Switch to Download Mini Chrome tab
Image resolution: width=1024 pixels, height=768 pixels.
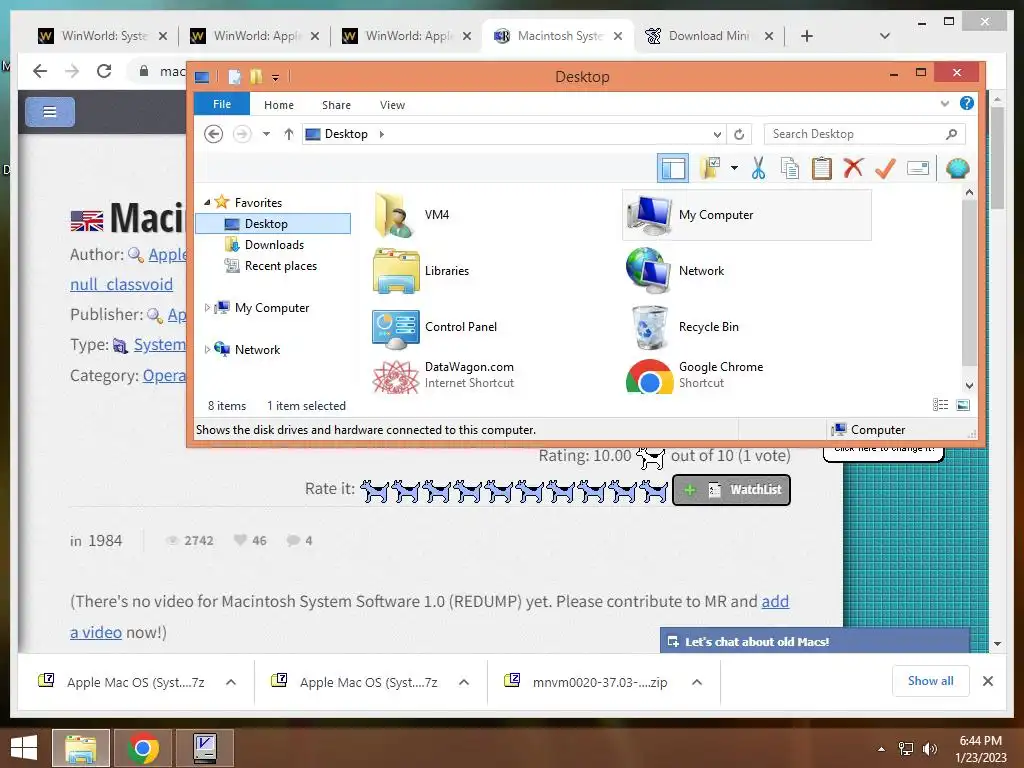[709, 36]
